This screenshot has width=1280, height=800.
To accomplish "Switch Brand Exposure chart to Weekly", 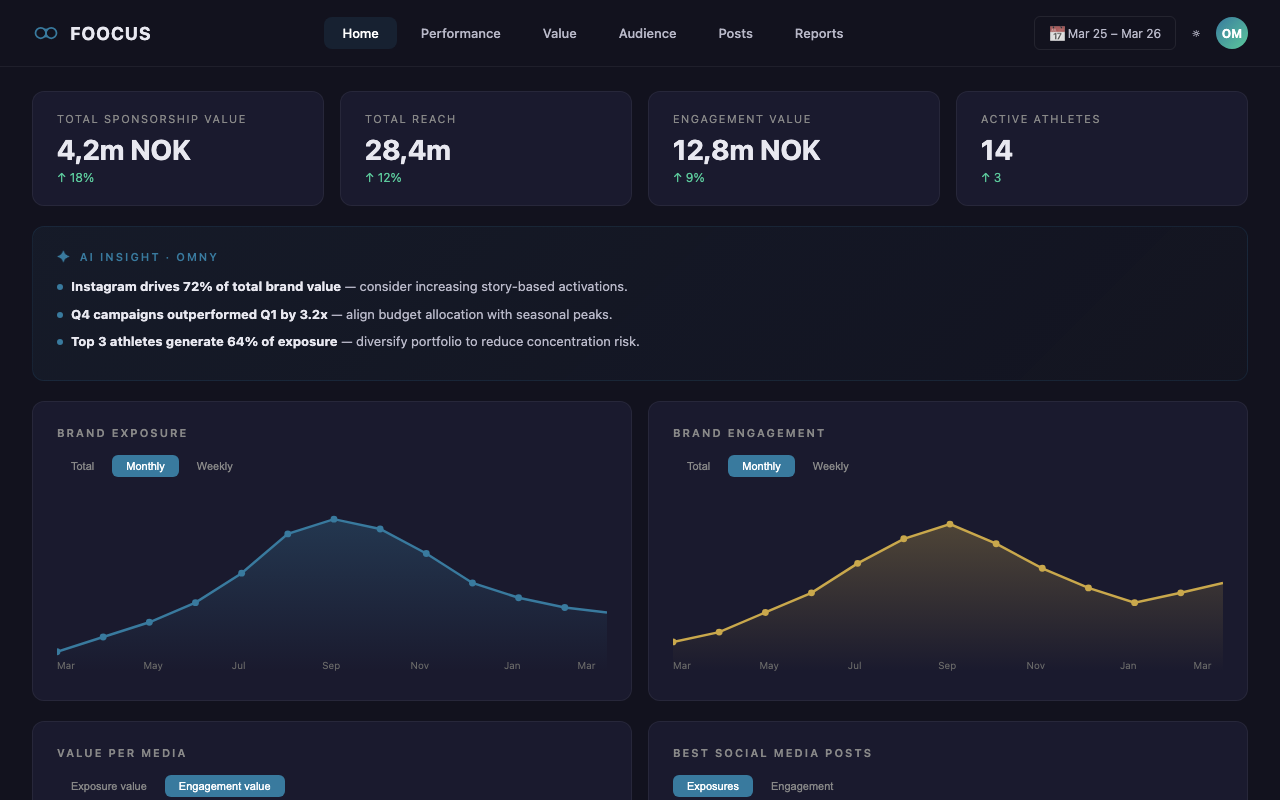I will pyautogui.click(x=214, y=466).
